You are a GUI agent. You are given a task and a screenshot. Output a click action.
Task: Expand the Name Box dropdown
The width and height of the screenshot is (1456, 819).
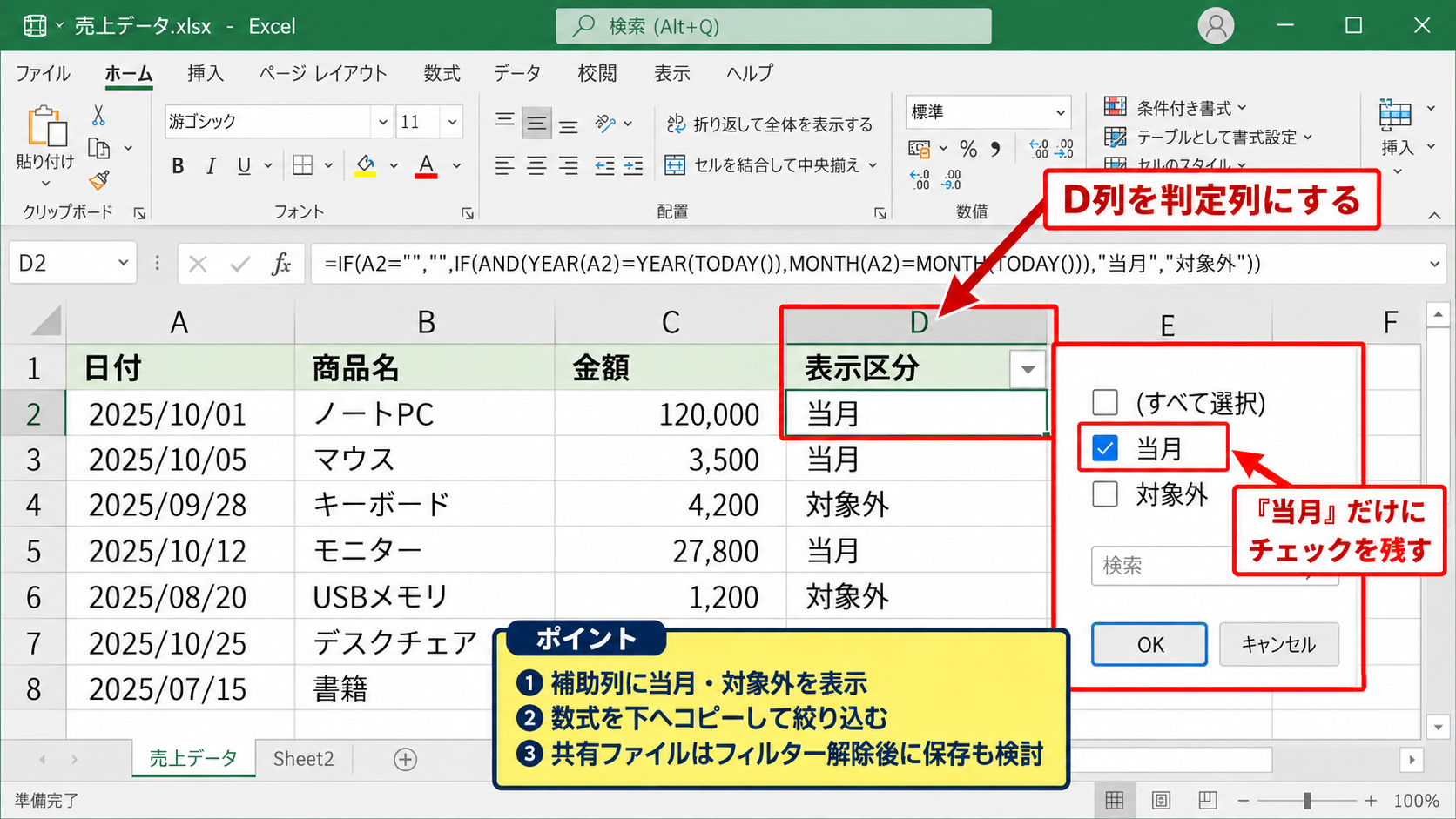(x=123, y=263)
